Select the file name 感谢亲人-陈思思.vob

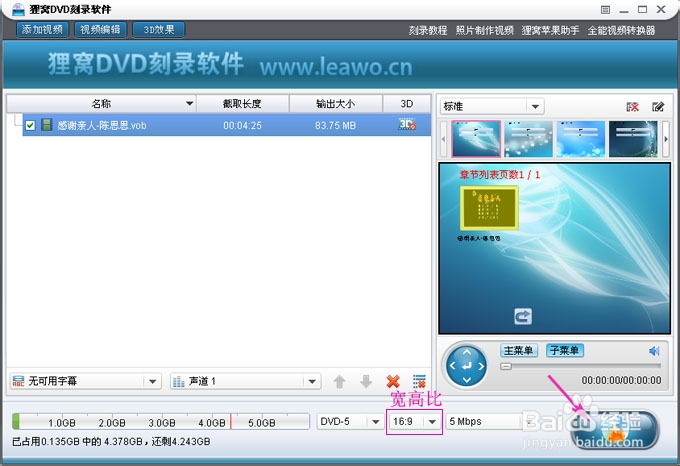(102, 125)
